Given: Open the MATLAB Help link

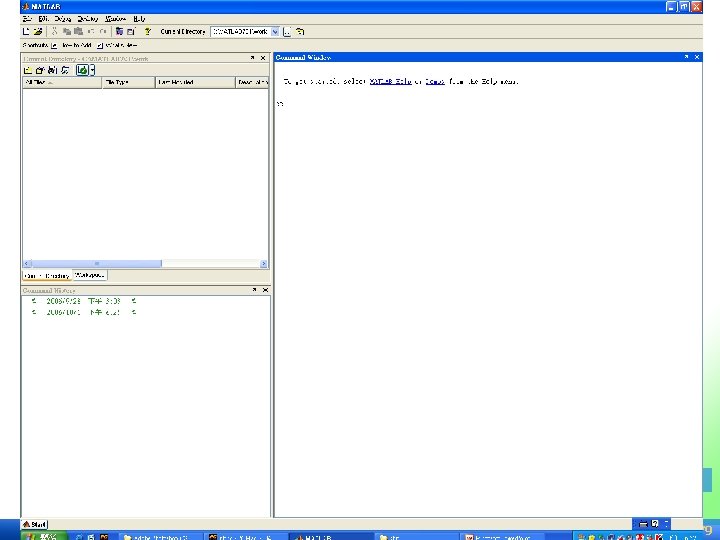Looking at the screenshot, I should coord(390,81).
